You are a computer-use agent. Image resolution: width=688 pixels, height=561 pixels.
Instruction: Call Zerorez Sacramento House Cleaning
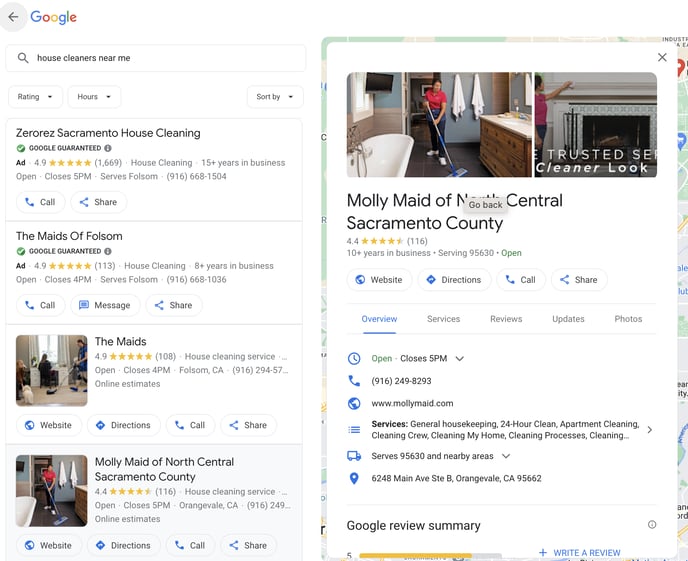[40, 202]
